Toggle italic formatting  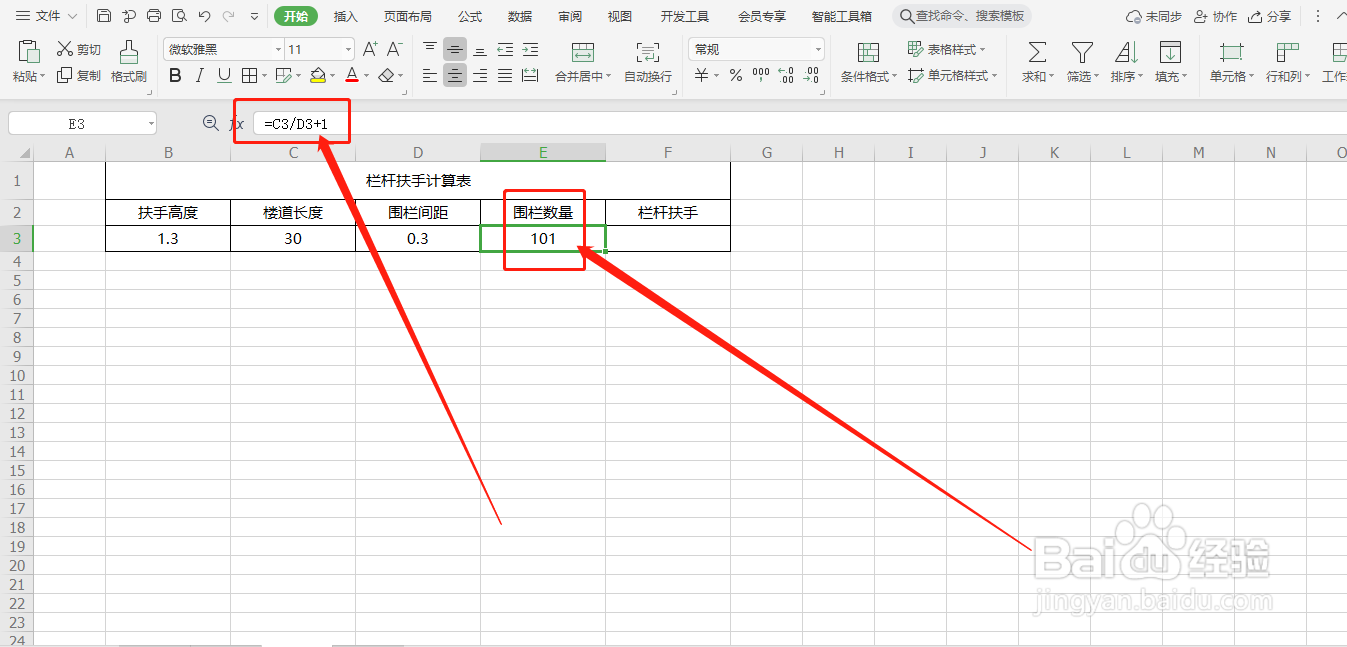(x=200, y=75)
